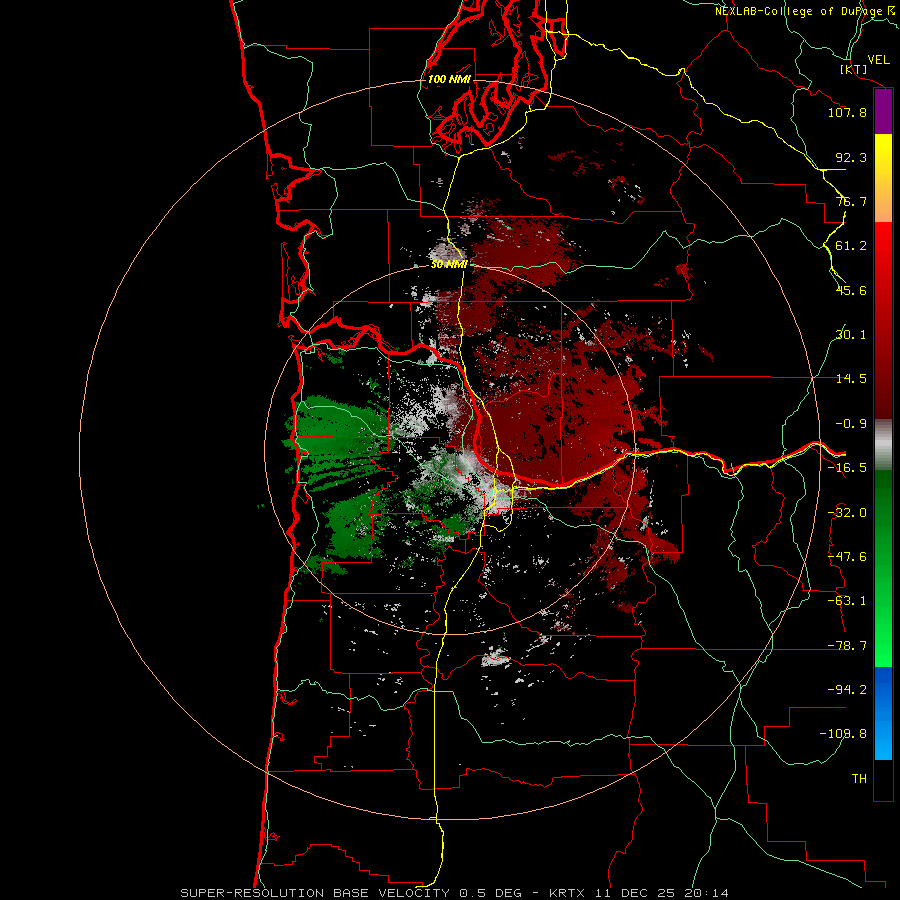Click the 100 NMI range ring label
The width and height of the screenshot is (900, 900).
point(449,79)
